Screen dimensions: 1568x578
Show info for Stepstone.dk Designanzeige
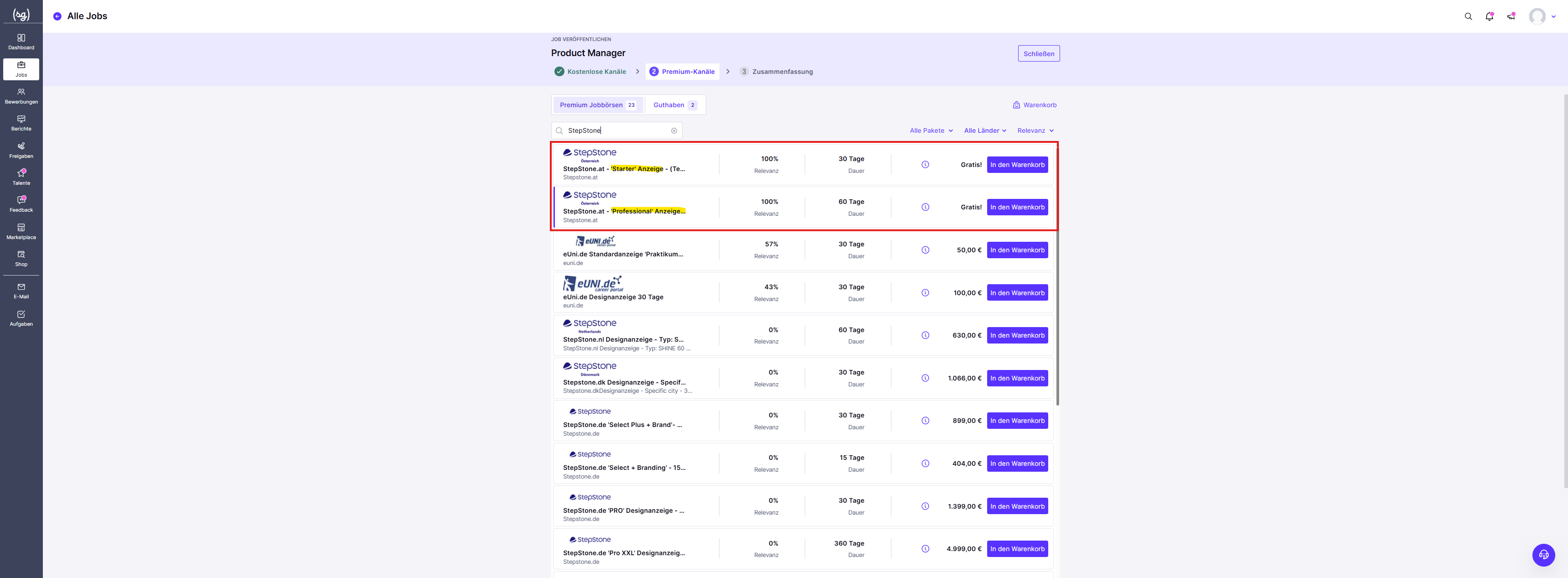(925, 378)
